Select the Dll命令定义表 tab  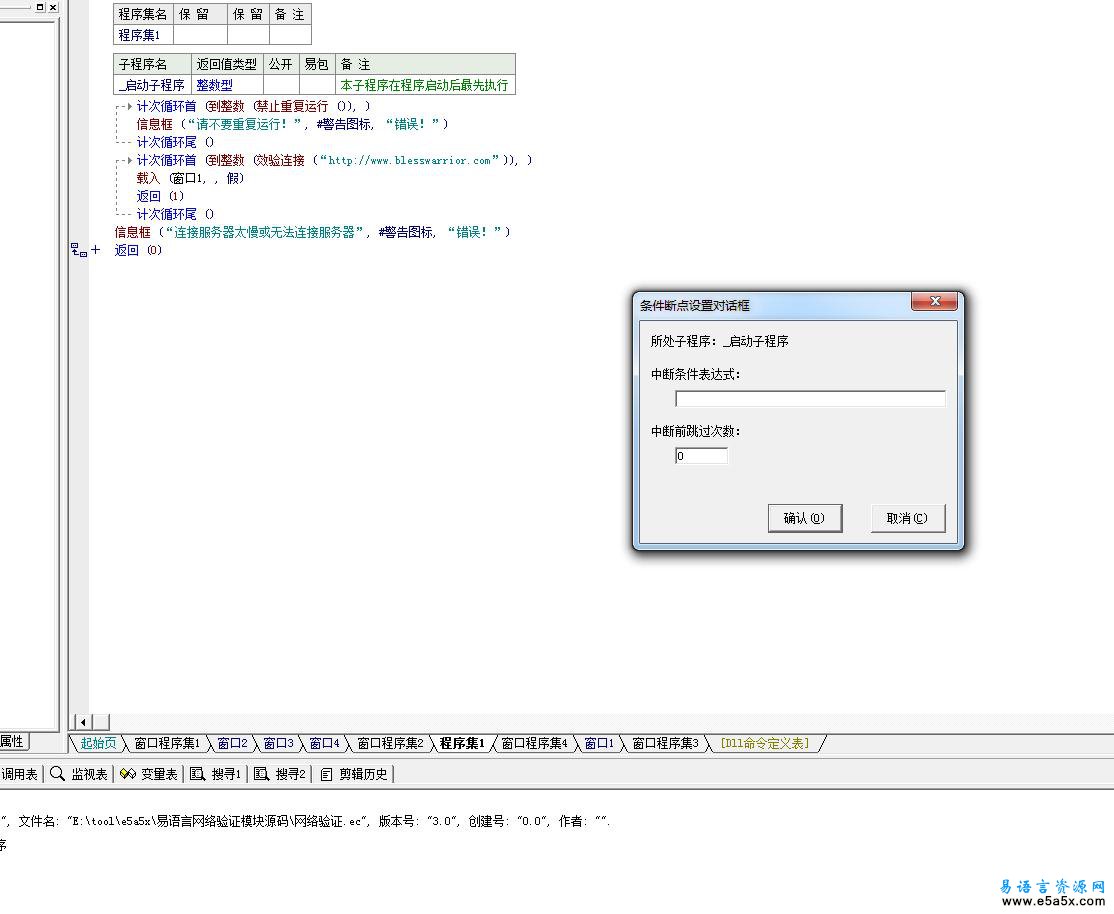[x=764, y=743]
